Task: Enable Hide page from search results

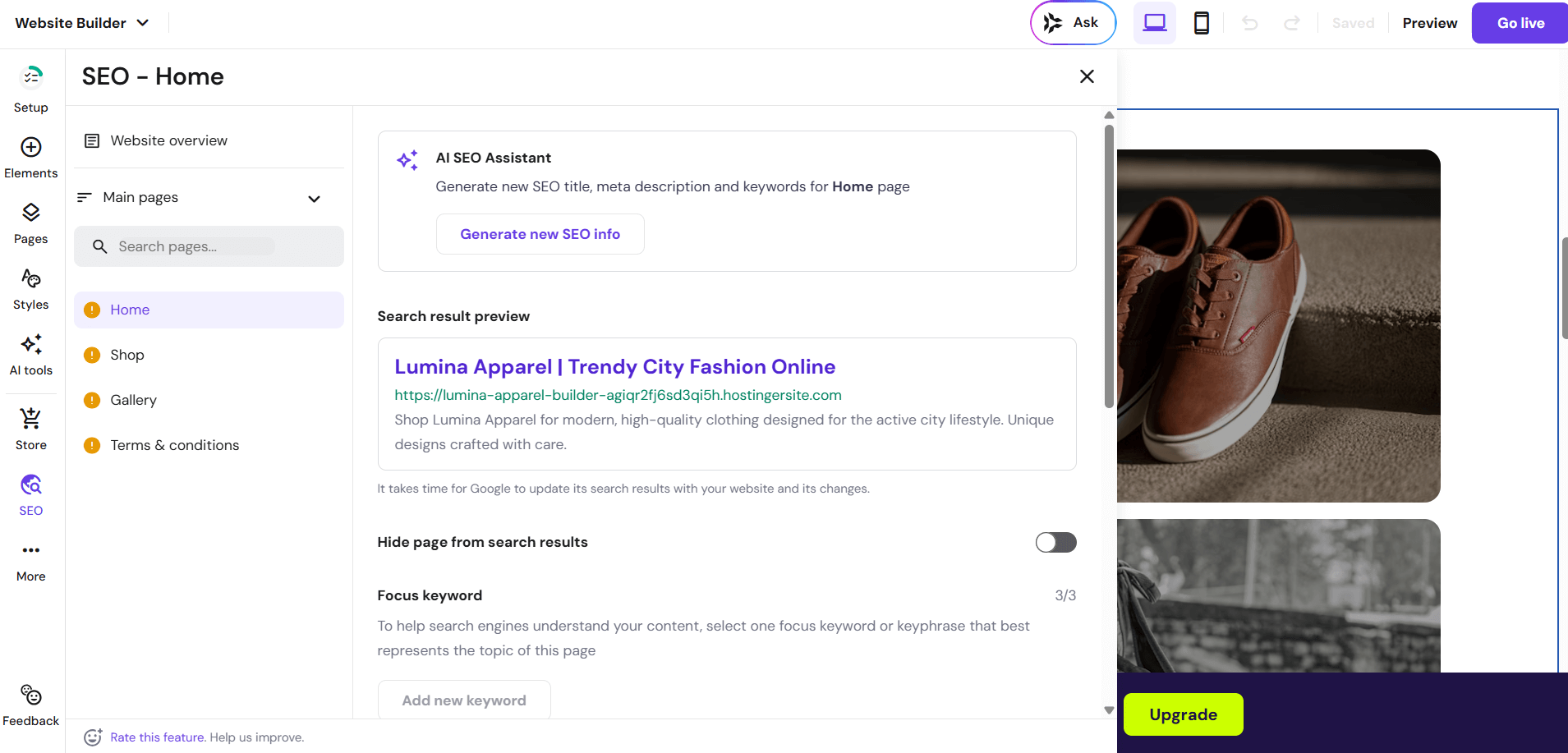Action: 1056,542
